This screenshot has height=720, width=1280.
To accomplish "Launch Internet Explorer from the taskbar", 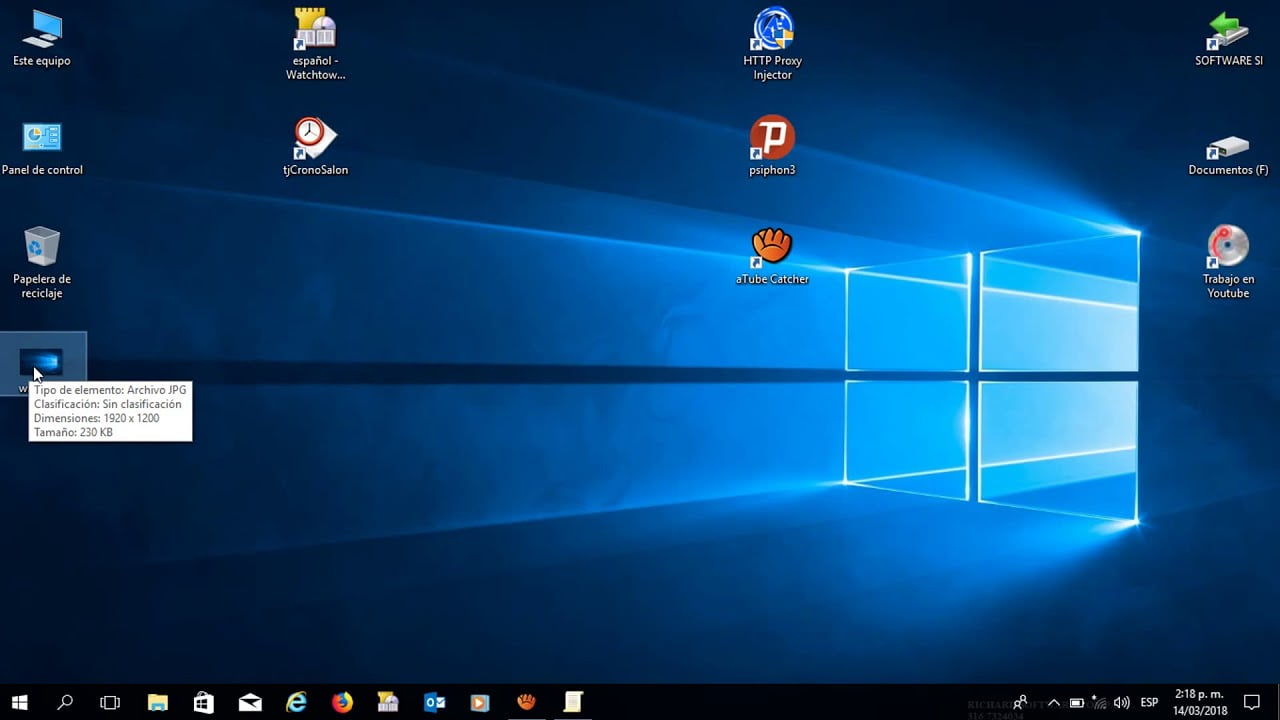I will coord(296,702).
